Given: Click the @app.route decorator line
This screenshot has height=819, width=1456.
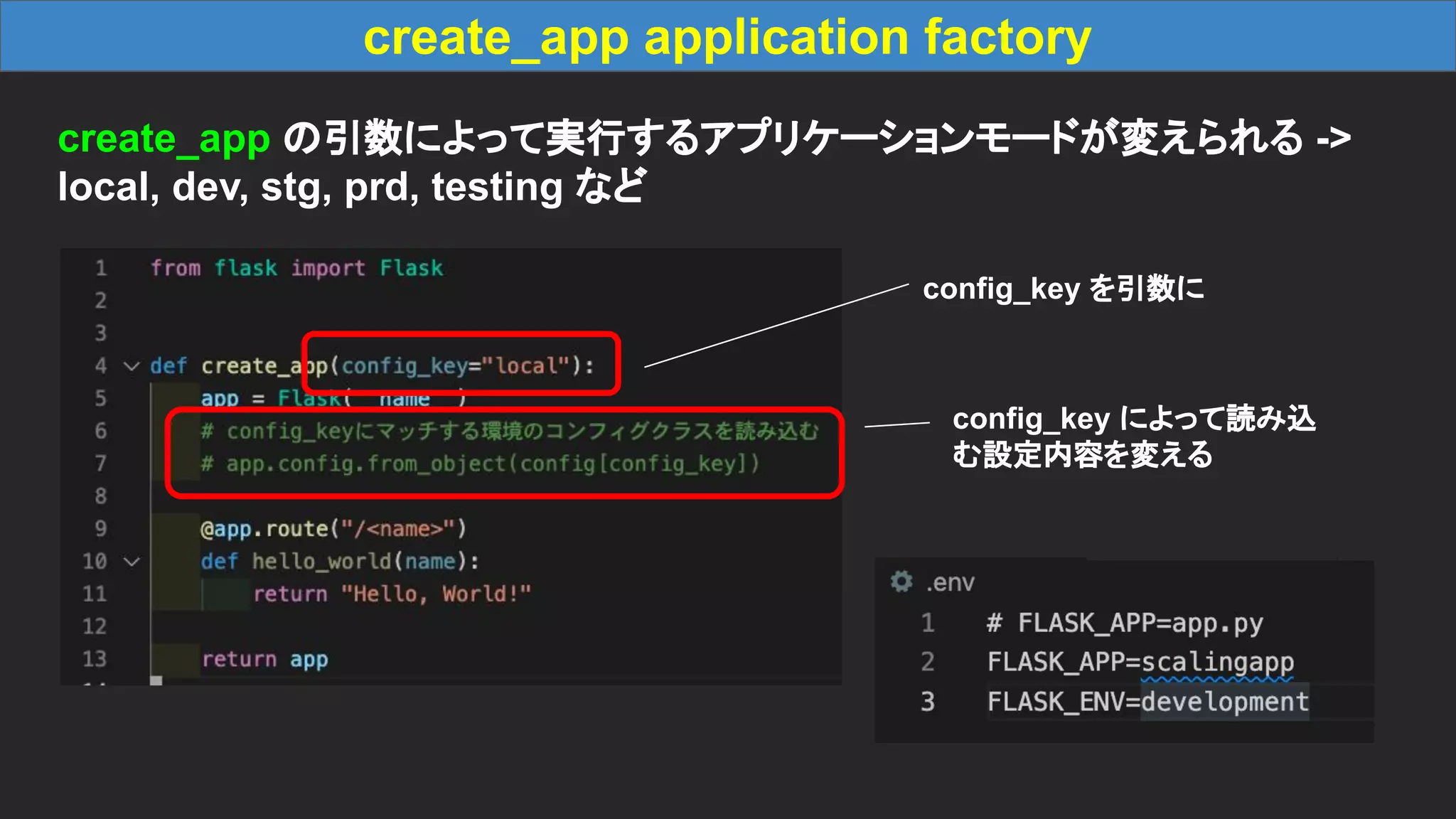Looking at the screenshot, I should [x=333, y=529].
